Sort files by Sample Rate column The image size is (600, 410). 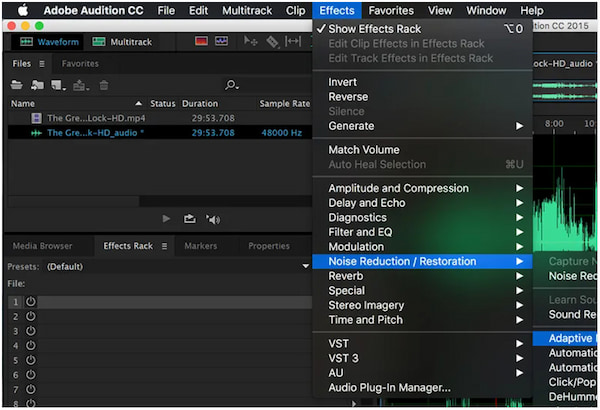pyautogui.click(x=285, y=103)
